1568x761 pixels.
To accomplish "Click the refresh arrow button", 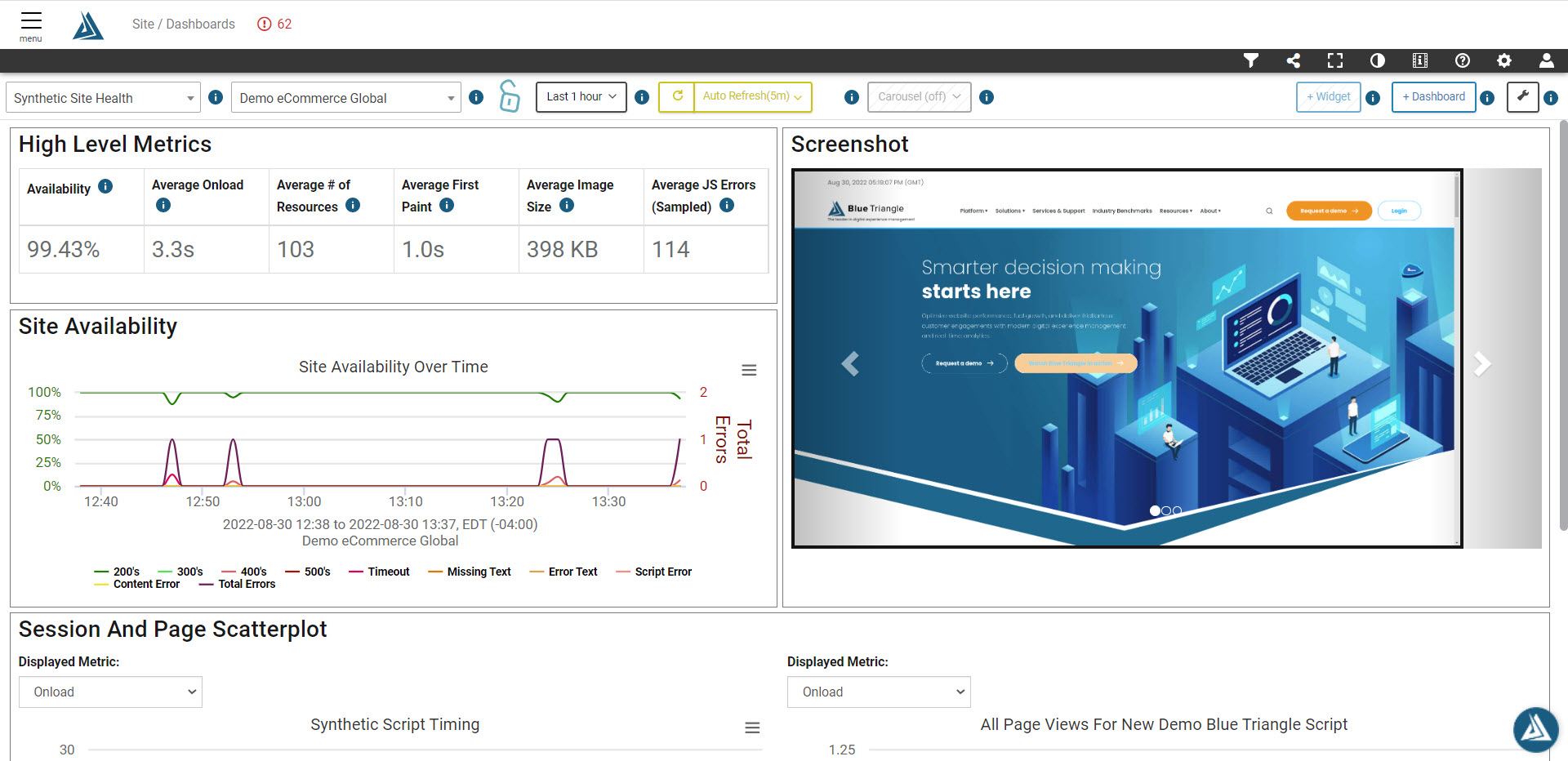I will pyautogui.click(x=677, y=96).
